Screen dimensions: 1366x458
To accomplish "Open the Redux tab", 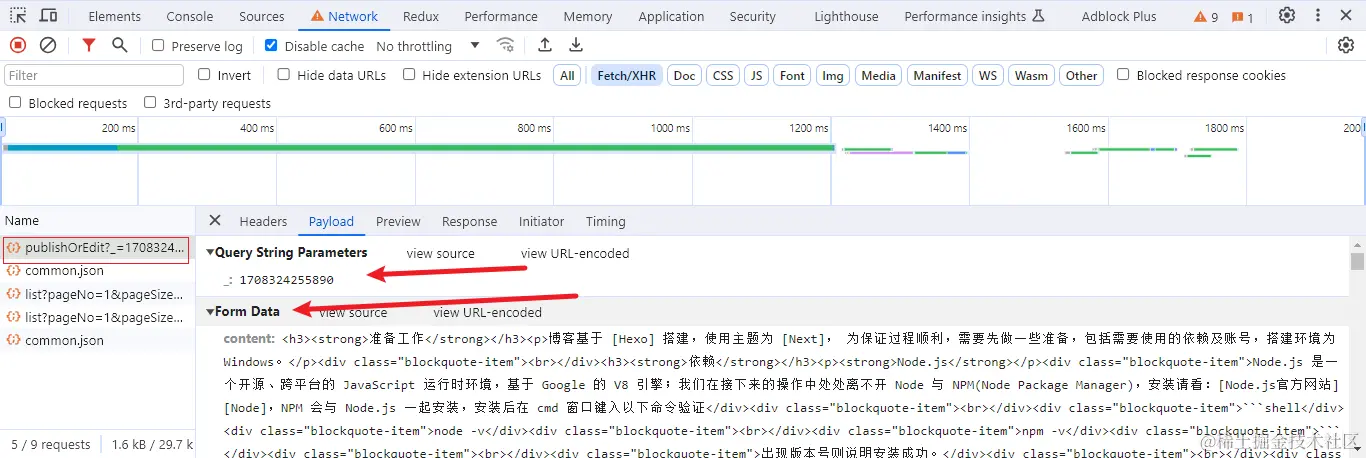I will [421, 16].
